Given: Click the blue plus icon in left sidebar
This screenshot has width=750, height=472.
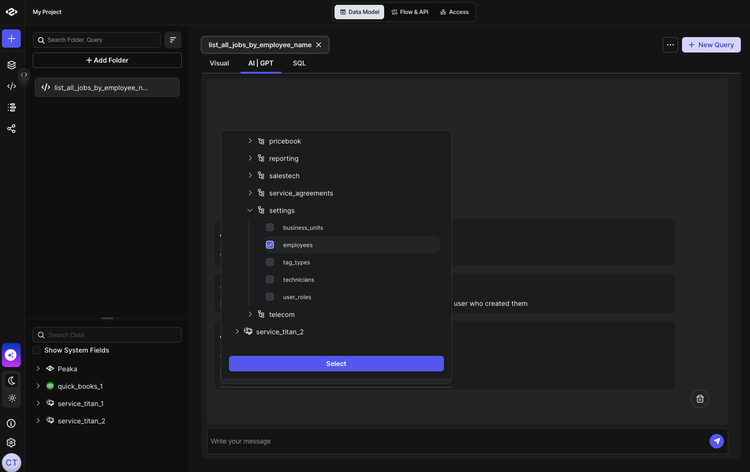Looking at the screenshot, I should point(11,39).
